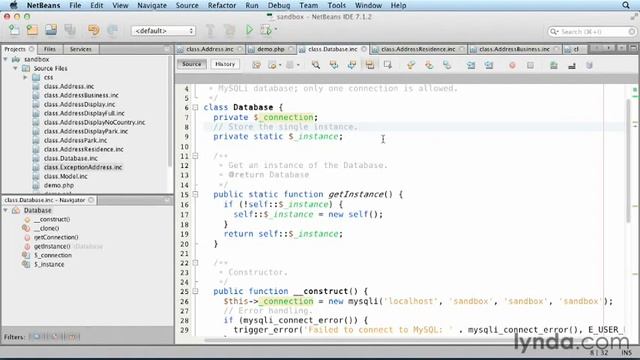Select class.AddressBusiness.inc in project tree
This screenshot has width=640, height=360.
pos(81,95)
